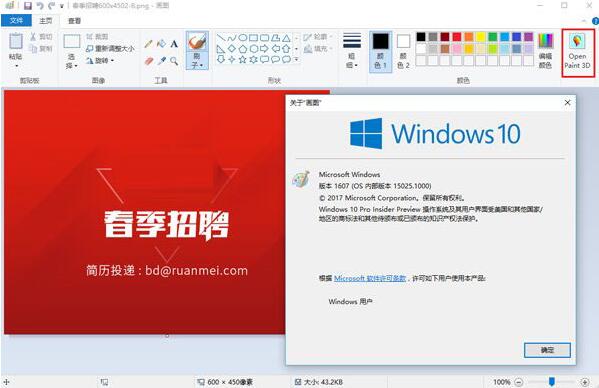
Task: Select the diamond shape
Action: pyautogui.click(x=232, y=49)
